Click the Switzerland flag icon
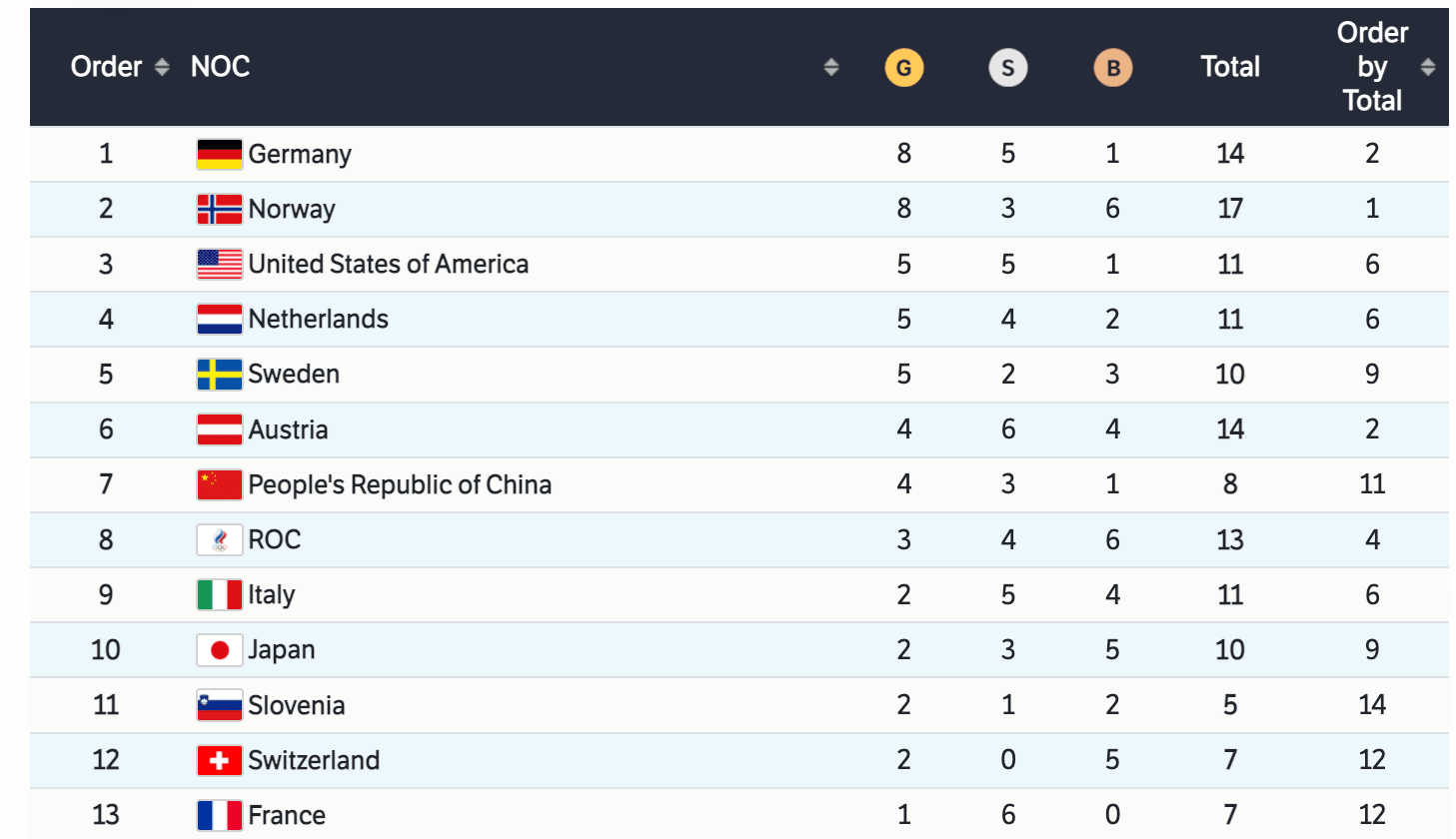 [219, 761]
